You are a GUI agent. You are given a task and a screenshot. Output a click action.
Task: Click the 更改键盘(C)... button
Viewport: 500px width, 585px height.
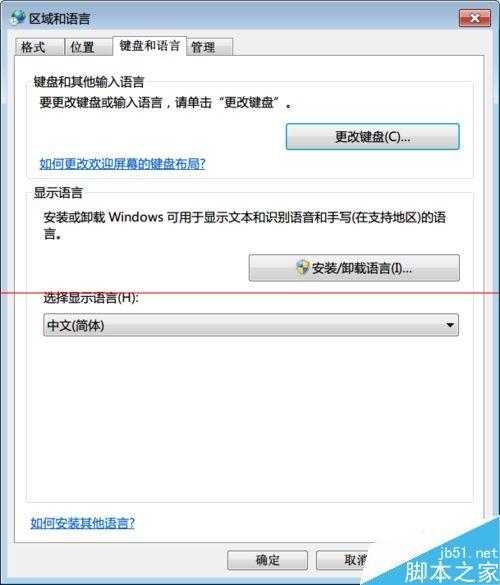click(x=372, y=137)
